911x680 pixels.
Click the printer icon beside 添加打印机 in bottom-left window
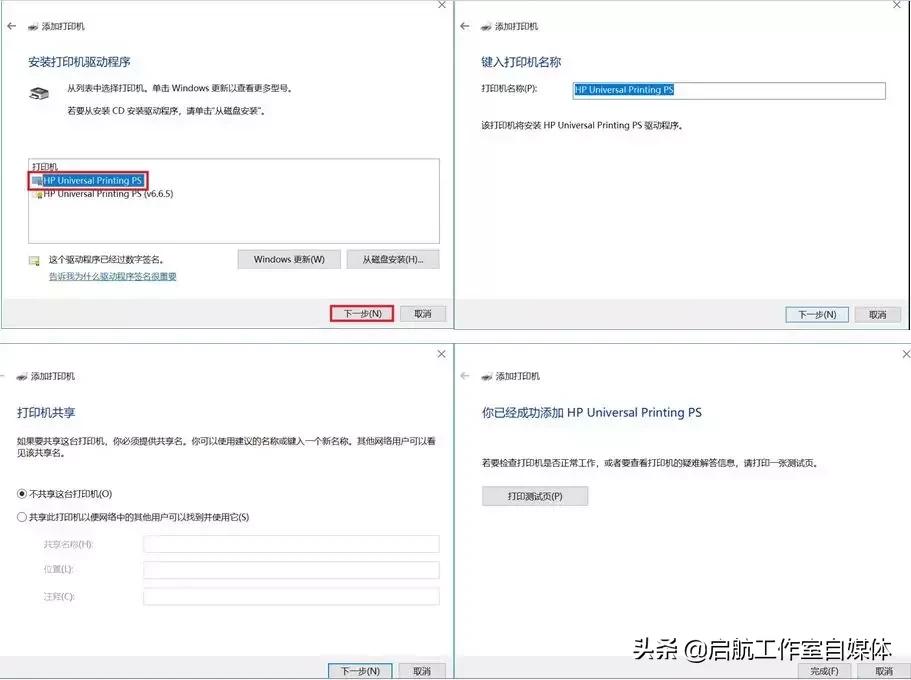coord(21,376)
